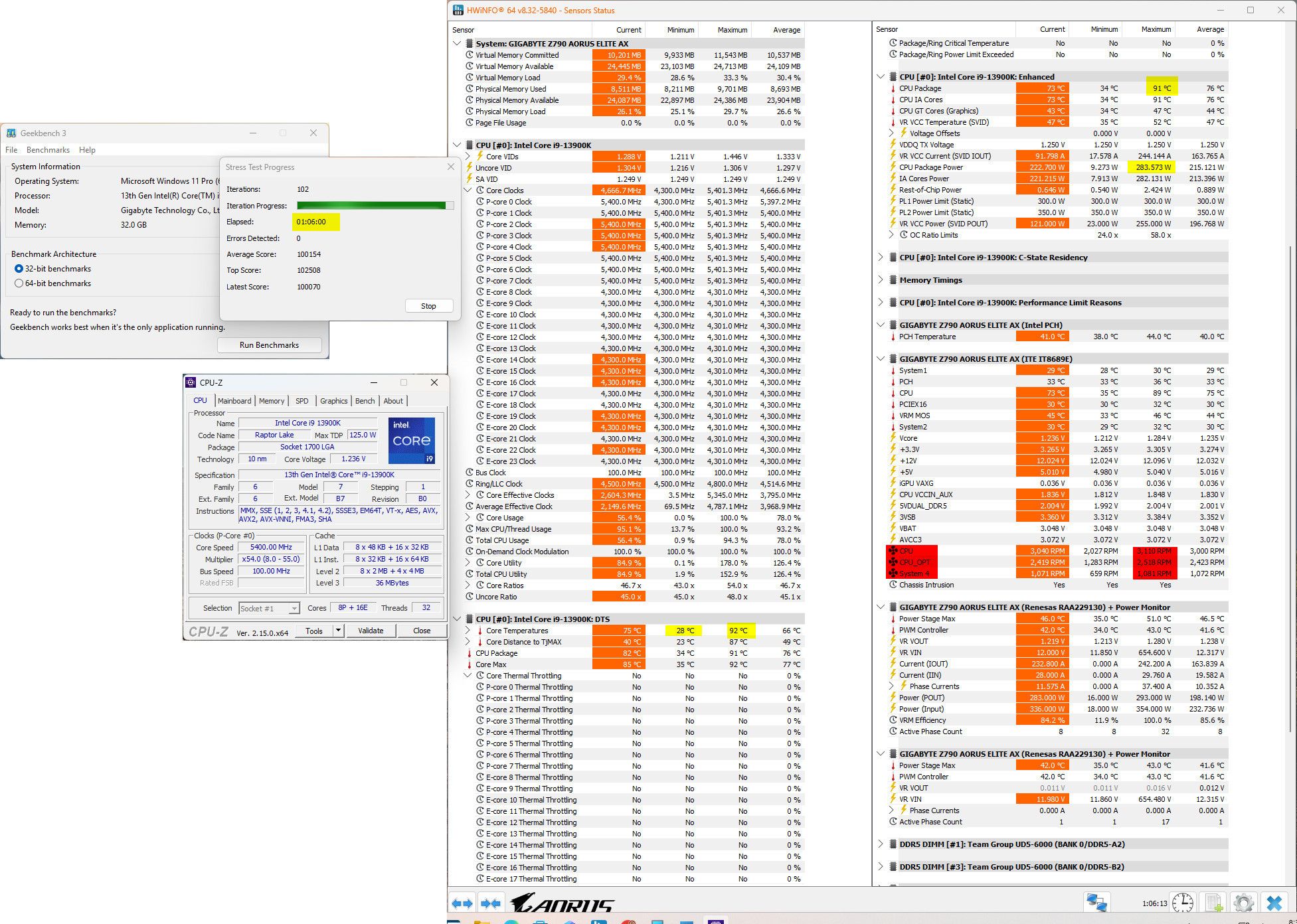Select 32-bit benchmarks radio option
This screenshot has width=1297, height=924.
click(19, 269)
